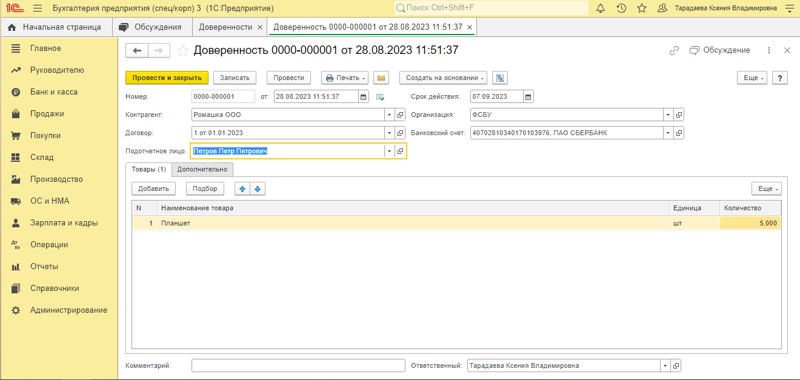Screen dimensions: 800x380
Task: Click Добавить in goods table
Action: click(x=154, y=189)
